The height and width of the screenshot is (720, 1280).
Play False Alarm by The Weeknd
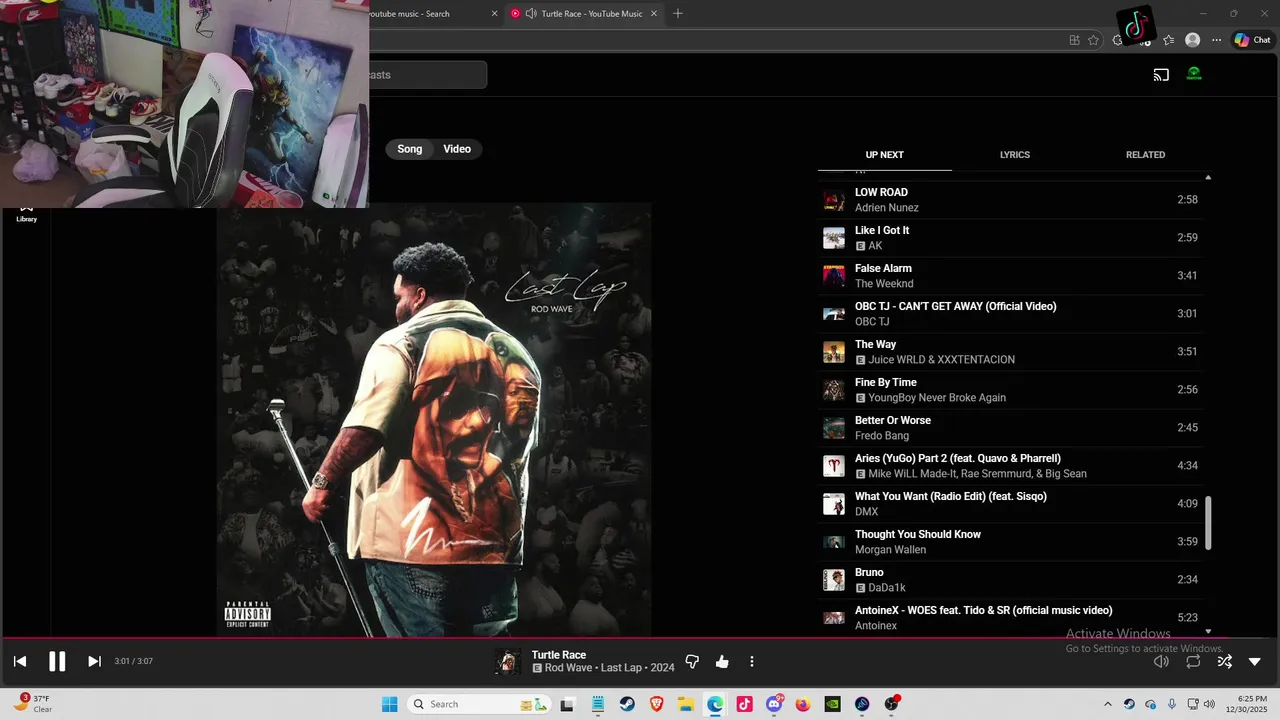point(1012,276)
